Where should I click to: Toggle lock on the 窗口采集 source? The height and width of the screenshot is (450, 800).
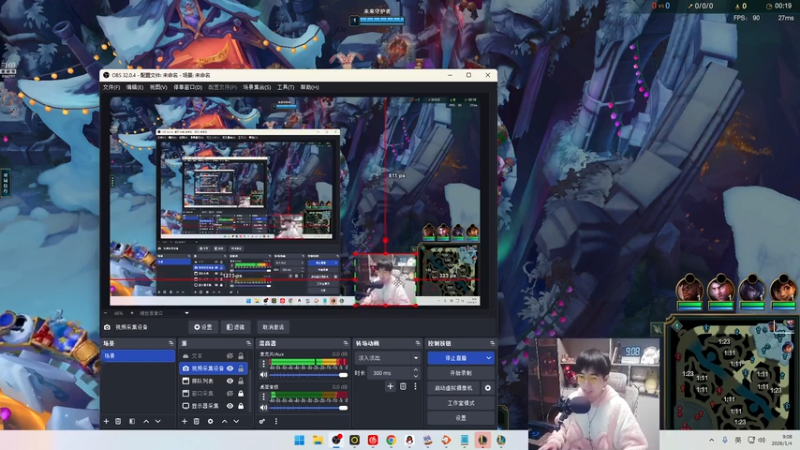[x=241, y=393]
